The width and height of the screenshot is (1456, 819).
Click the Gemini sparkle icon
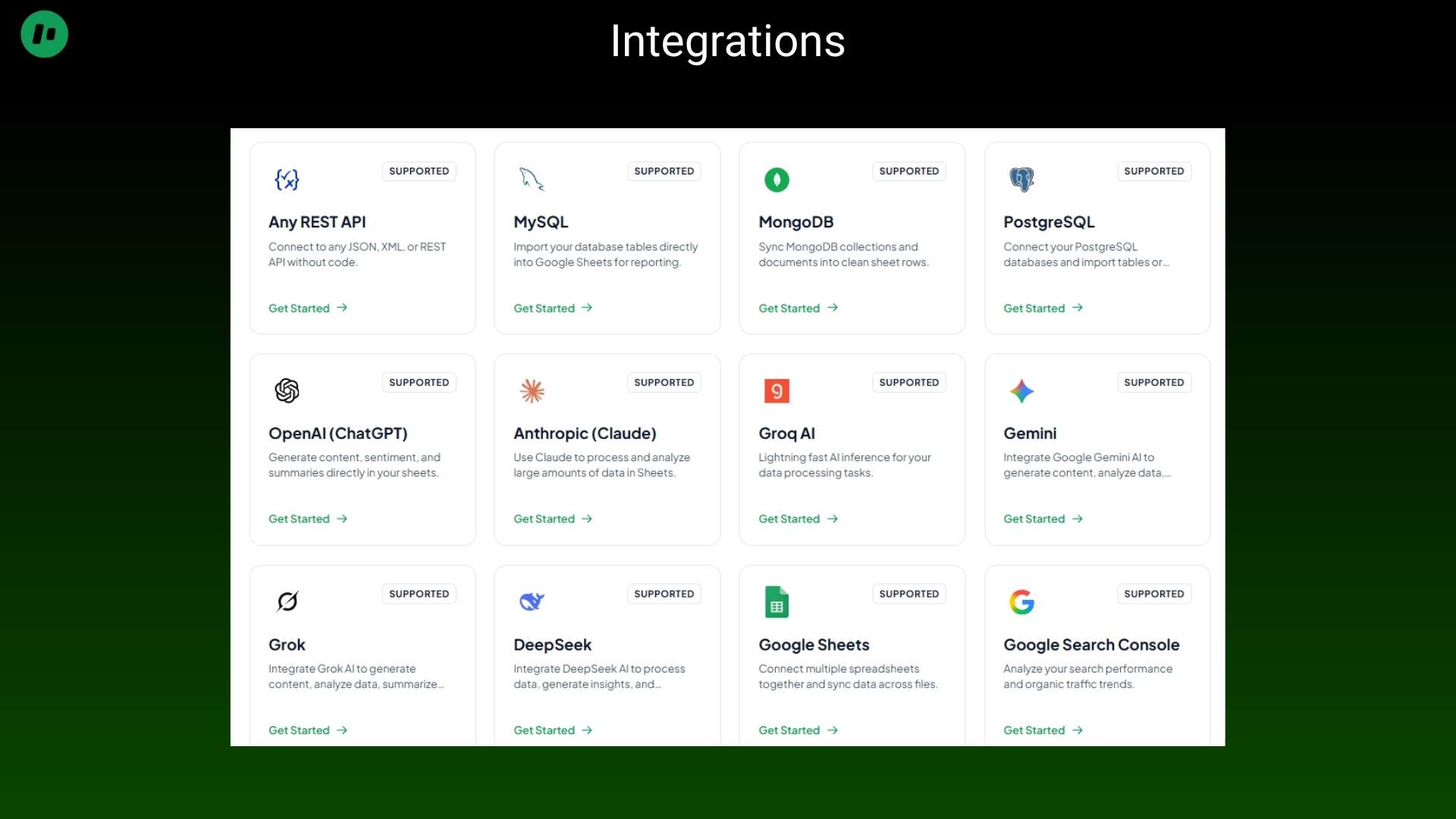[x=1022, y=391]
